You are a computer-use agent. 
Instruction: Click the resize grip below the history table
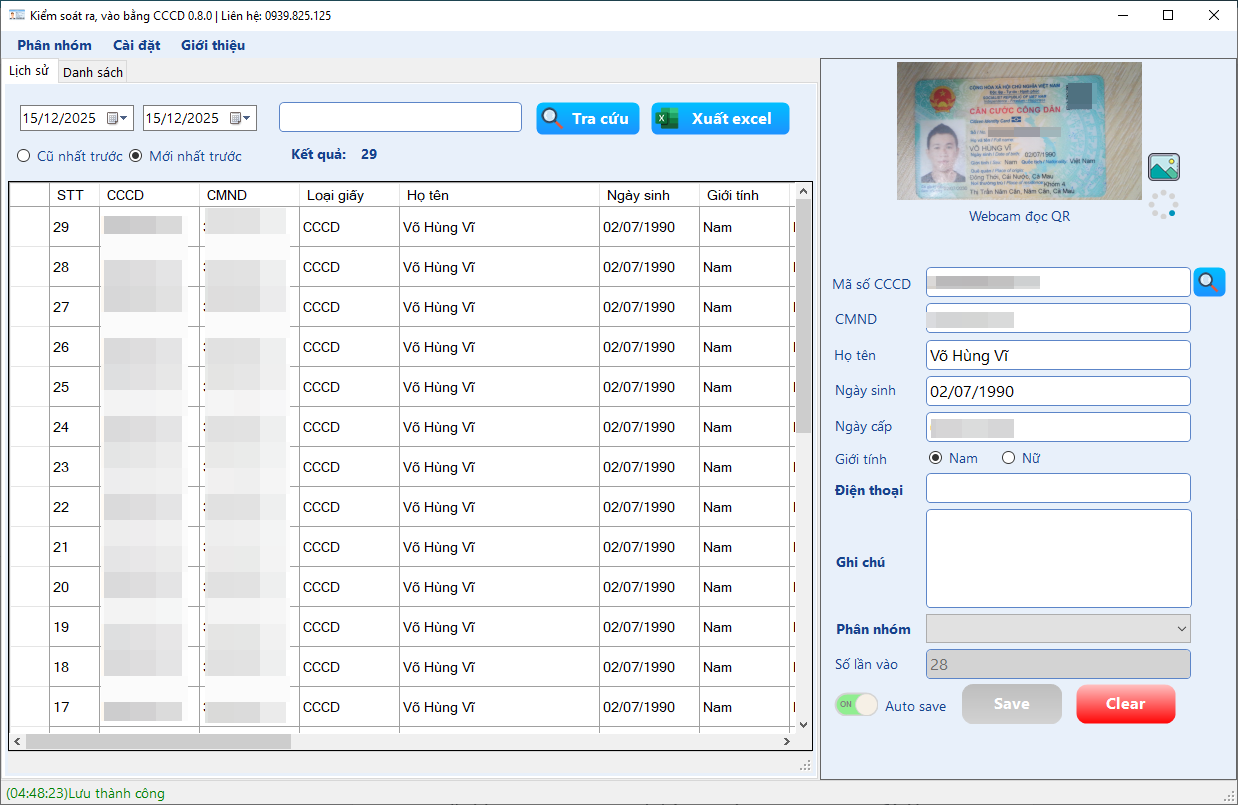pos(805,766)
